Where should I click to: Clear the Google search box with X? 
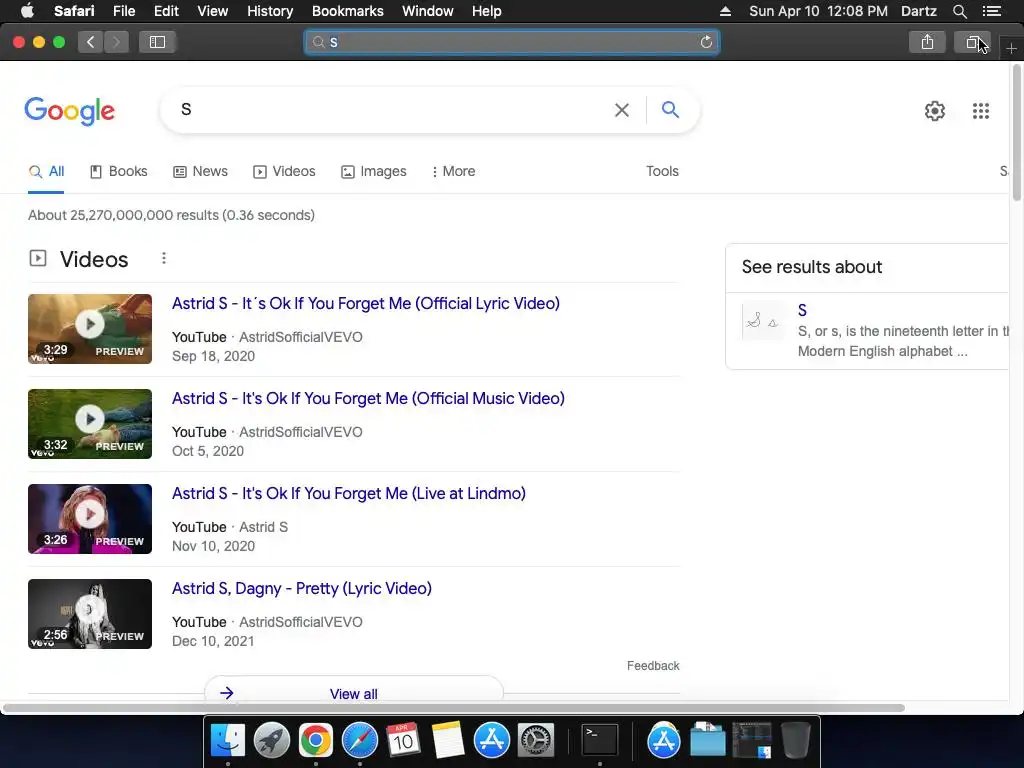click(622, 110)
